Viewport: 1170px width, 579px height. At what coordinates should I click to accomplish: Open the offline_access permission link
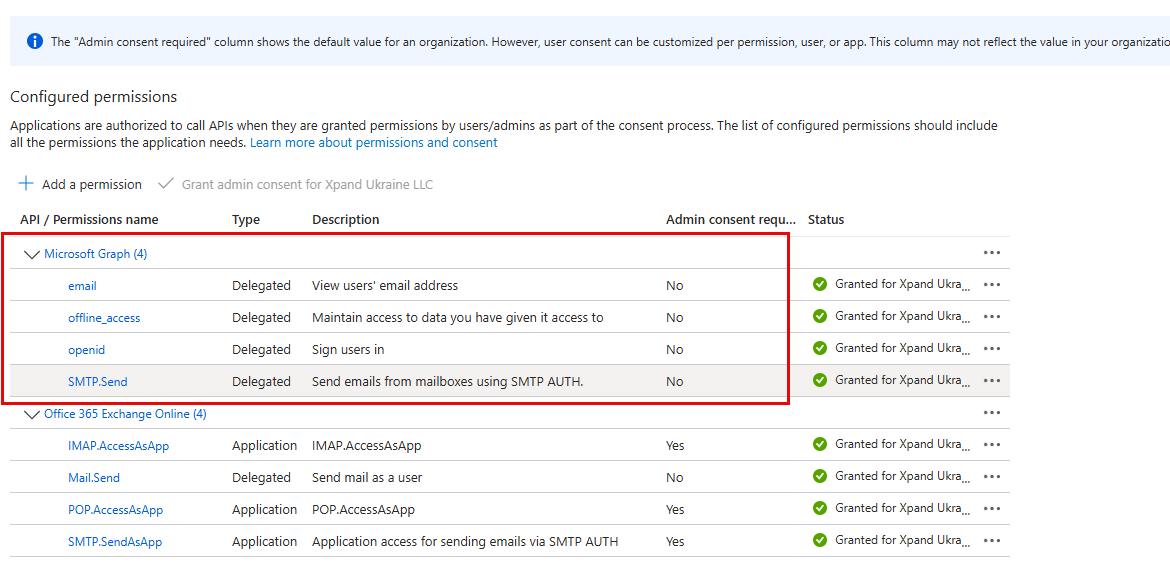click(x=104, y=318)
